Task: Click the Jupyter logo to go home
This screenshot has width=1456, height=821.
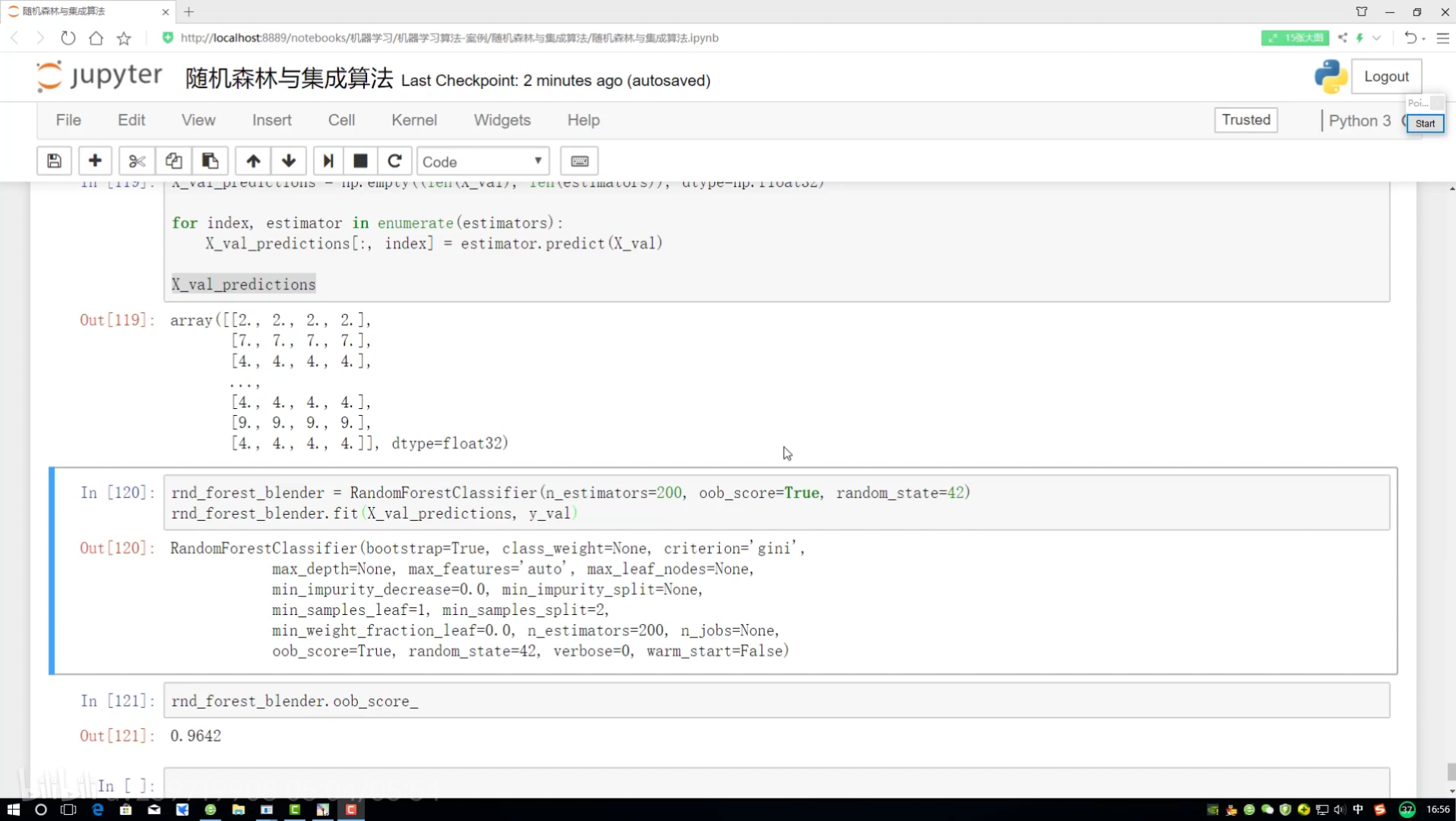Action: pos(100,76)
